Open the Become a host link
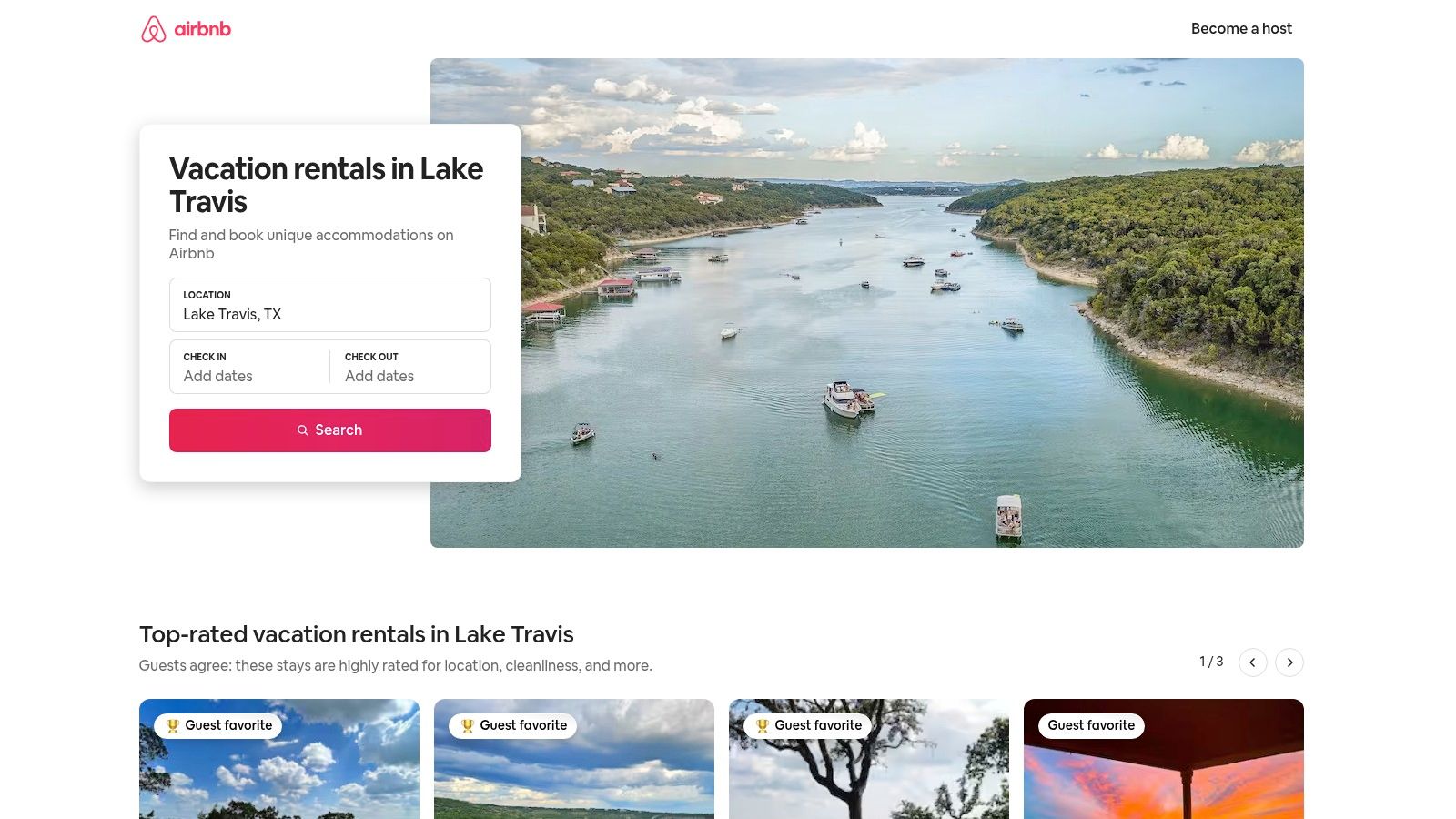Screen dimensions: 1456x819 pos(1241,28)
